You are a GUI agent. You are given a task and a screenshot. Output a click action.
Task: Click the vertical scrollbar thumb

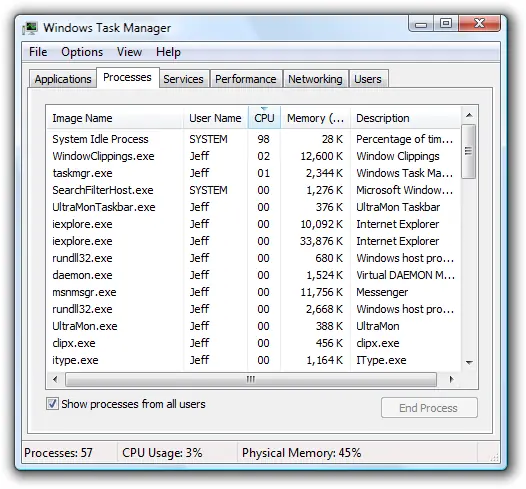click(469, 151)
